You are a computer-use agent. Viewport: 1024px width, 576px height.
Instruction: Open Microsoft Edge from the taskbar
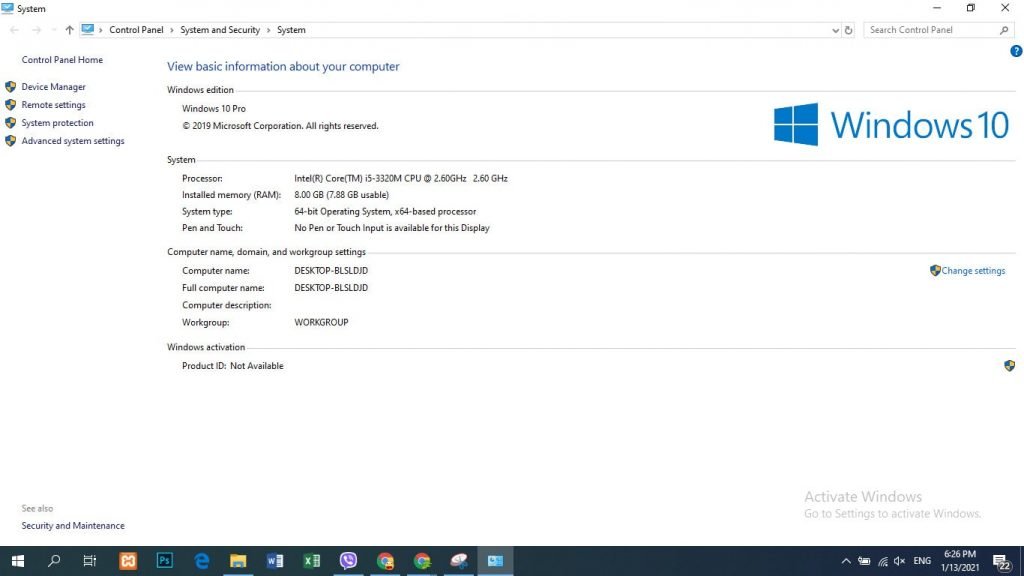(x=202, y=561)
